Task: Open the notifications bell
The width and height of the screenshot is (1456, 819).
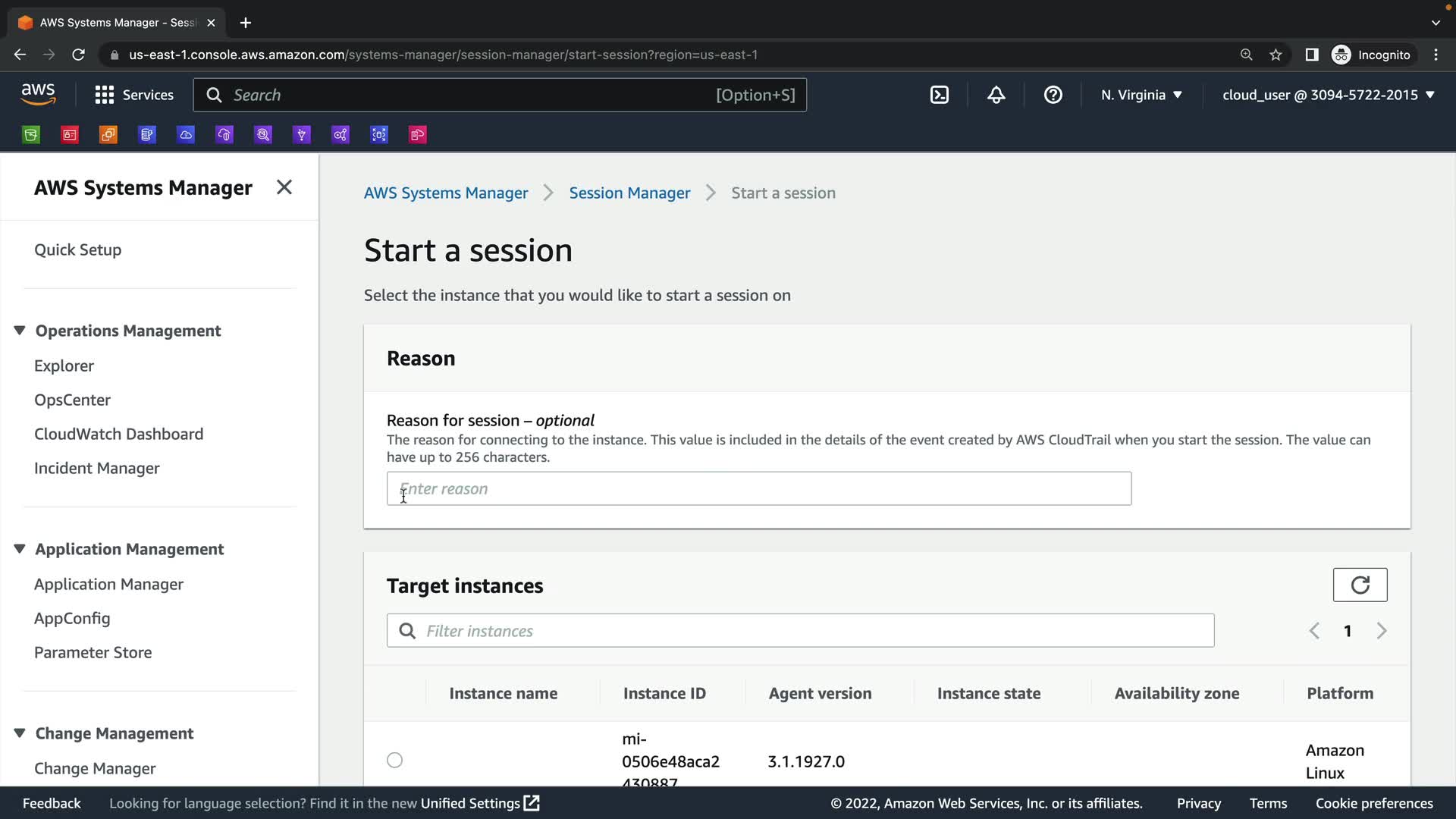Action: (996, 95)
